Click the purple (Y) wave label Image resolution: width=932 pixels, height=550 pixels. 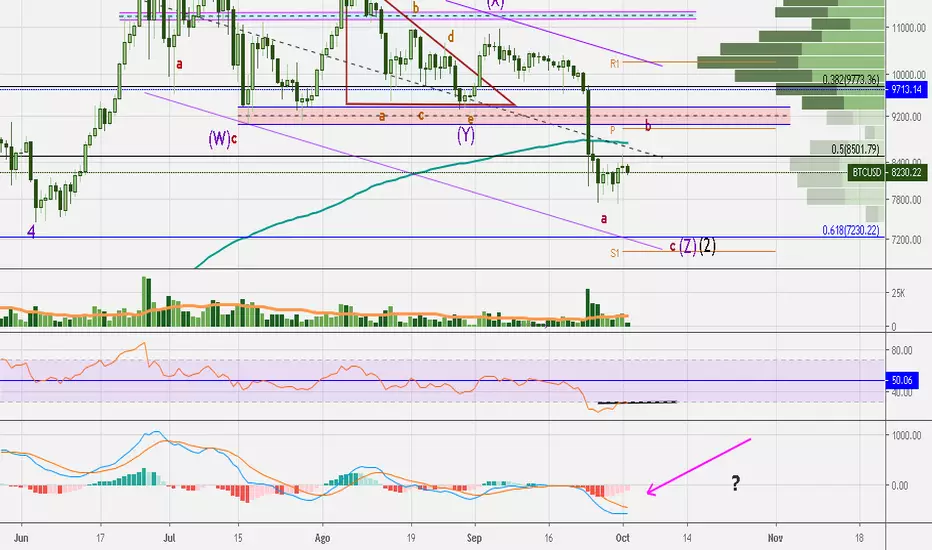coord(465,136)
